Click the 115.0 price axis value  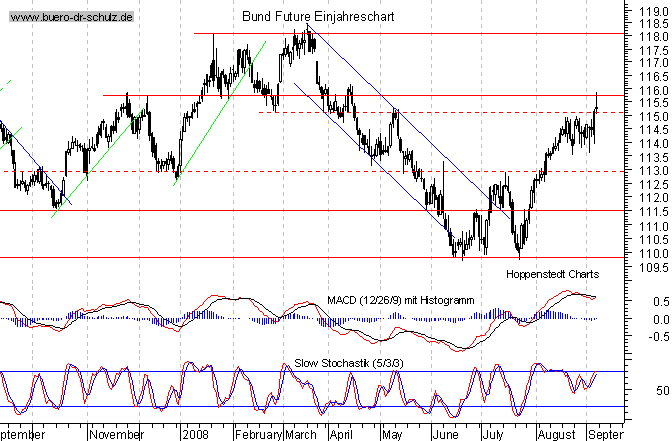[x=654, y=117]
